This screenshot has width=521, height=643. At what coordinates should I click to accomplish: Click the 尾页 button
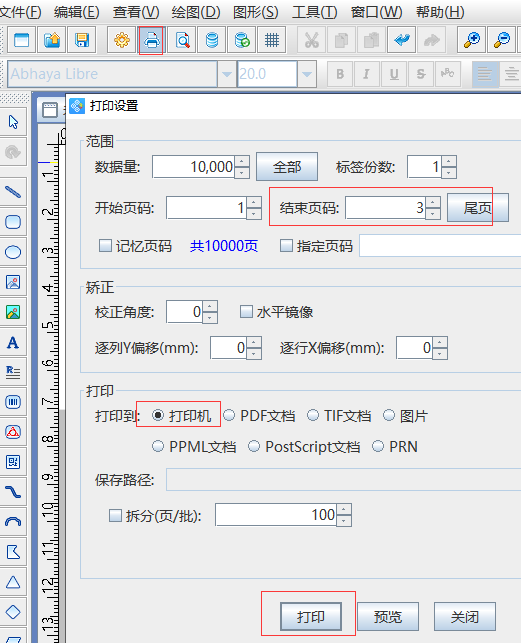(x=478, y=207)
